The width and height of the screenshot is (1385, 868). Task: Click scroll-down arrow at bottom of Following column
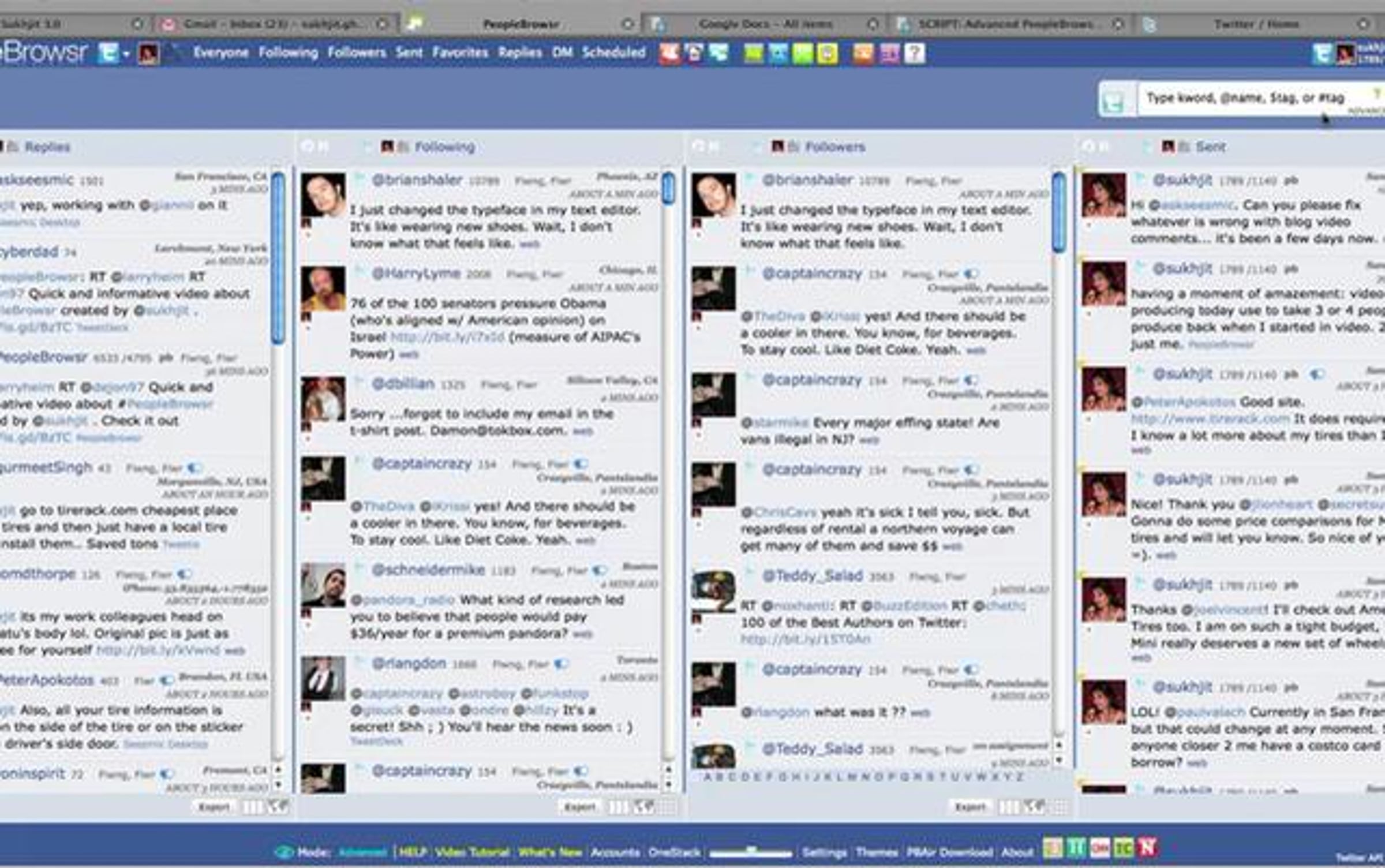pyautogui.click(x=668, y=784)
